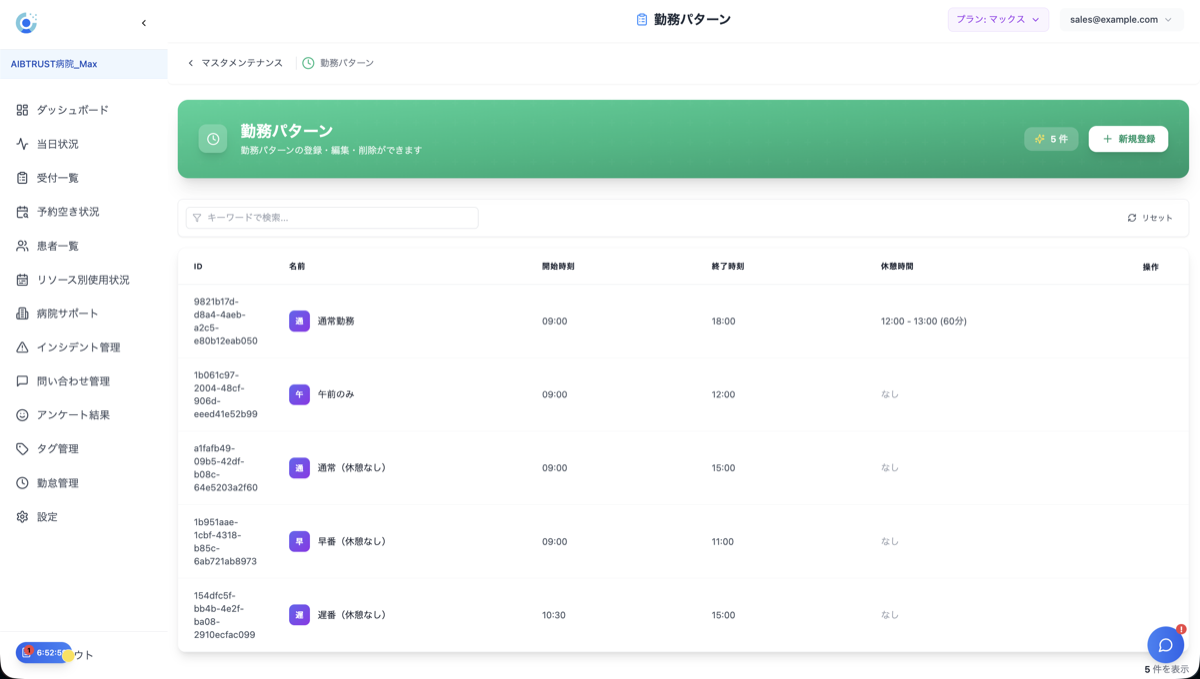This screenshot has width=1200, height=679.
Task: Open インシデント管理 via its warning icon
Action: [x=20, y=347]
